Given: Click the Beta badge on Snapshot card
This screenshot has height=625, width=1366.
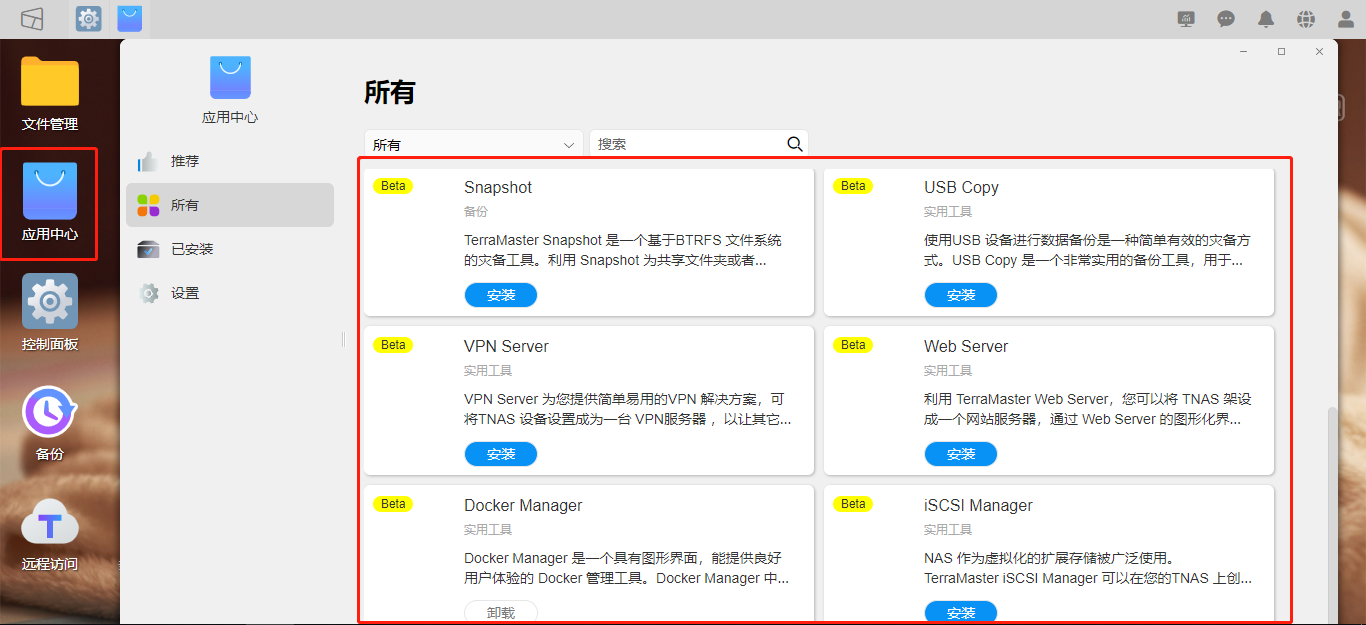Looking at the screenshot, I should point(393,186).
